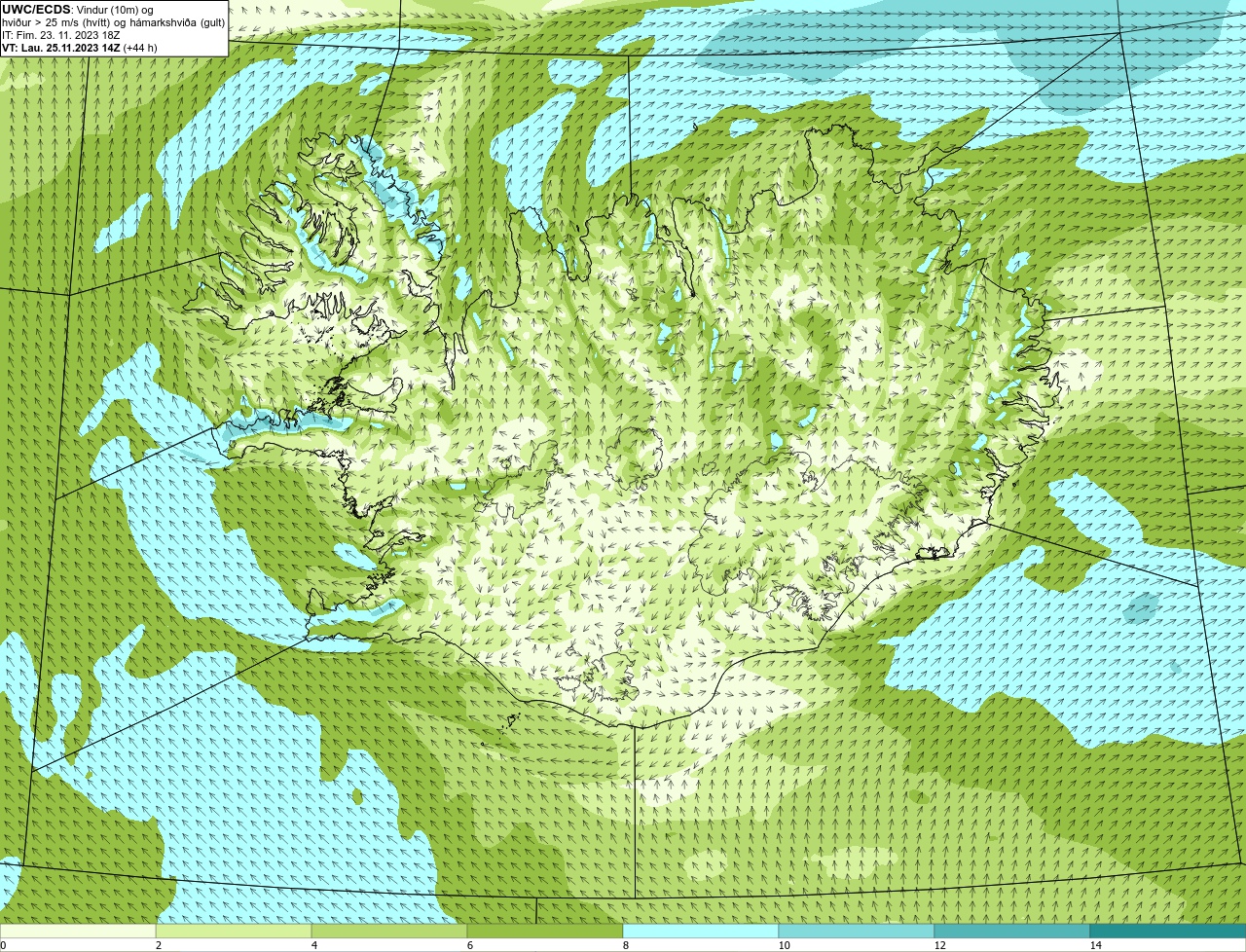
Task: Click the 'VT: Lau. 25.11.2023 14Z (+44 h)' line
Action: [x=80, y=48]
